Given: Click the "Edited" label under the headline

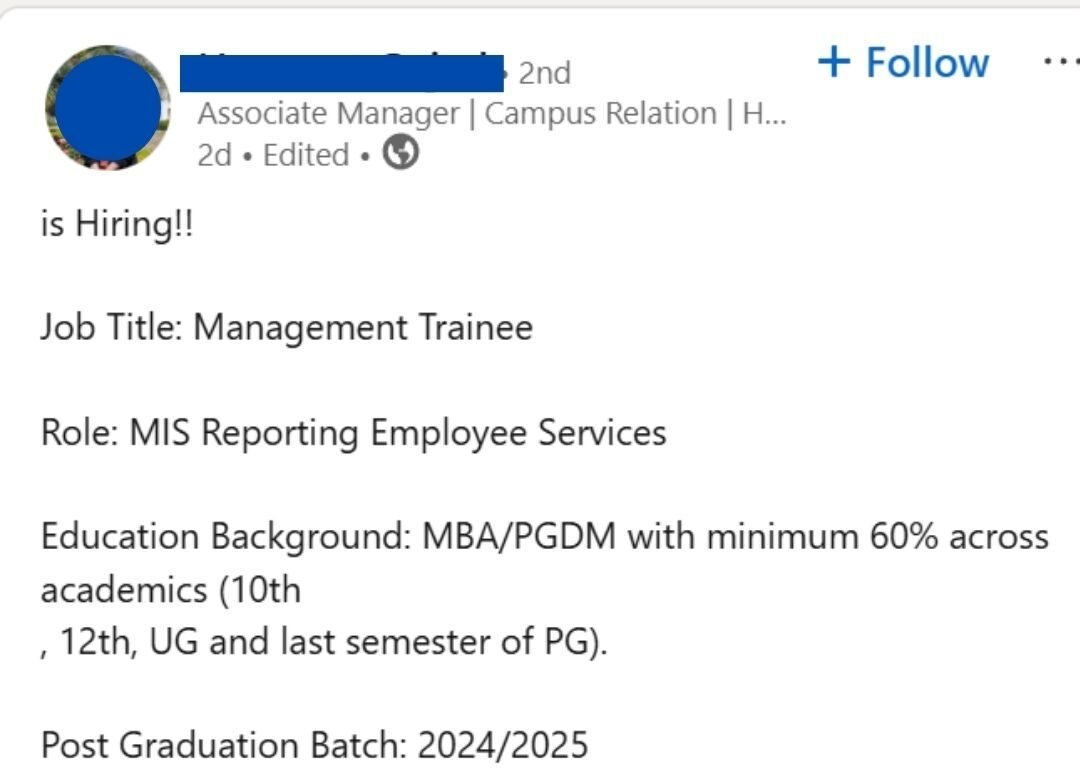Looking at the screenshot, I should tap(305, 156).
